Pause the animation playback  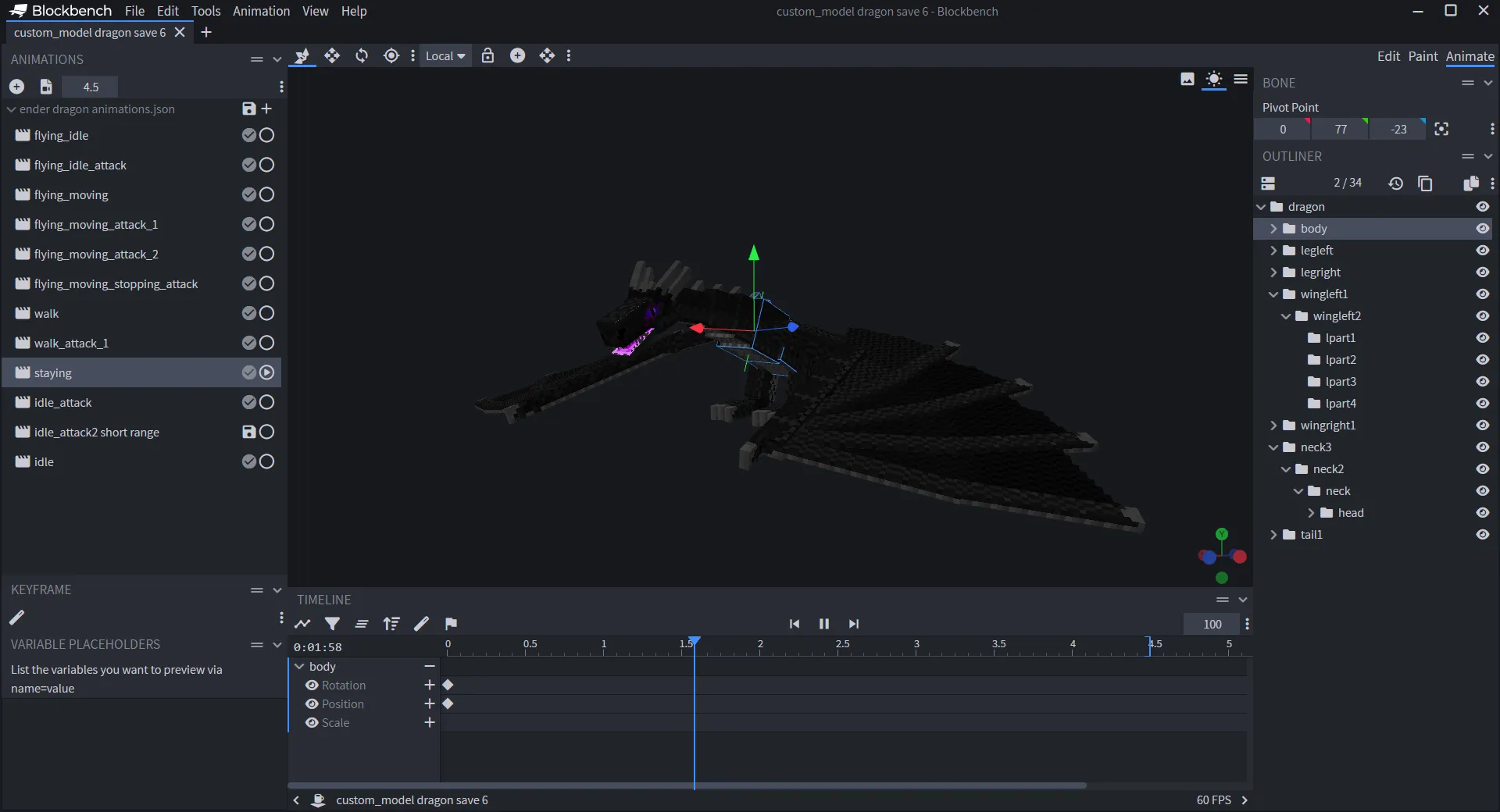(823, 623)
